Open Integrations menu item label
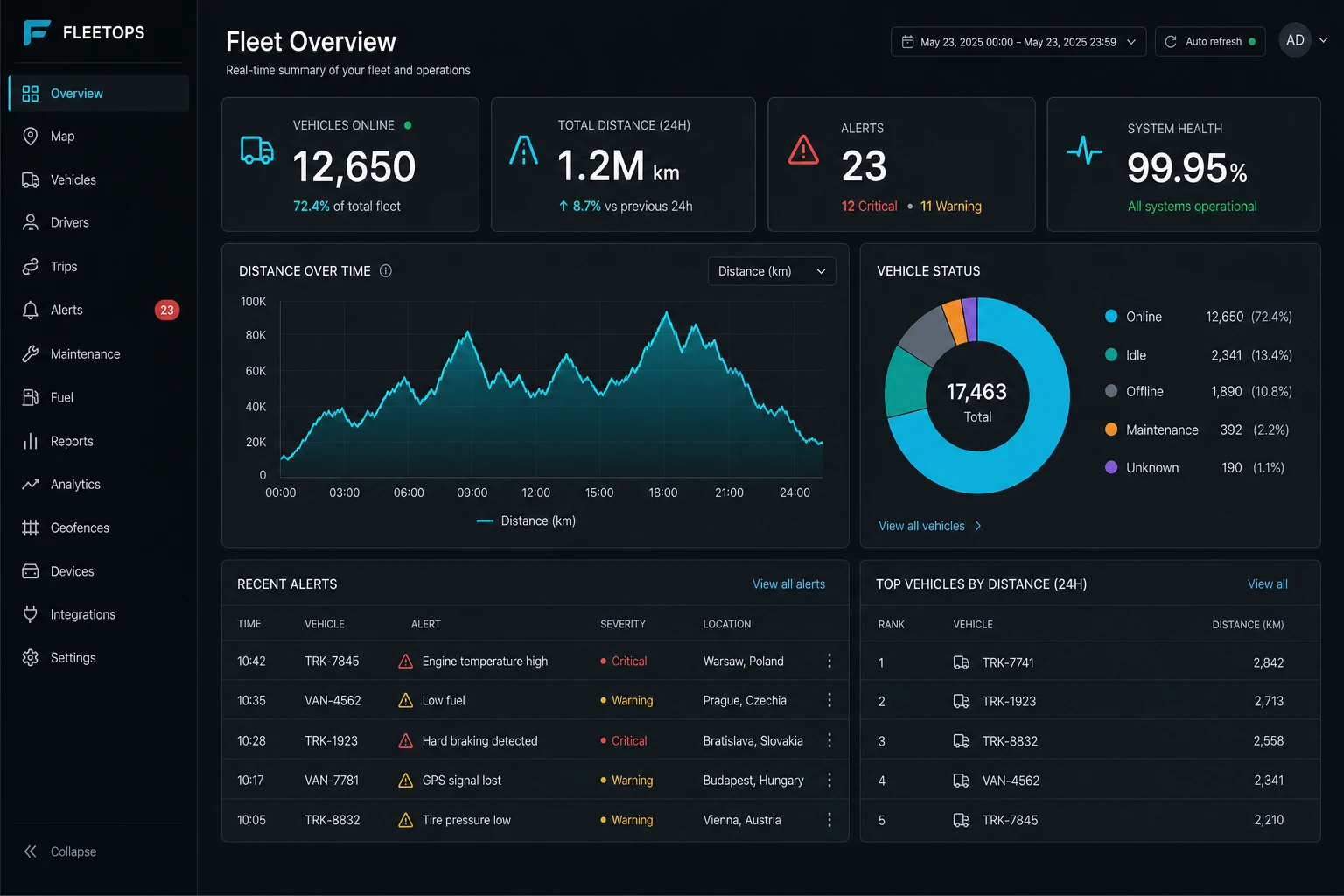 (83, 614)
